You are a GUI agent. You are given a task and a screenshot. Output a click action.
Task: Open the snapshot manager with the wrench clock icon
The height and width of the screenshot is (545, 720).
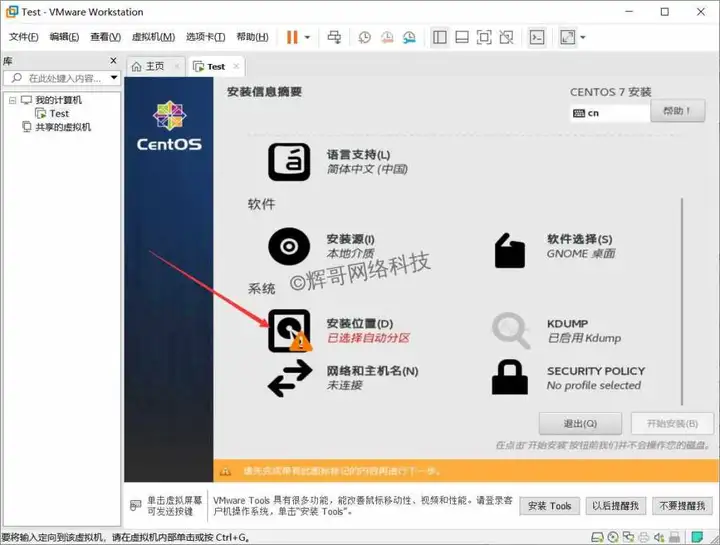pyautogui.click(x=409, y=37)
